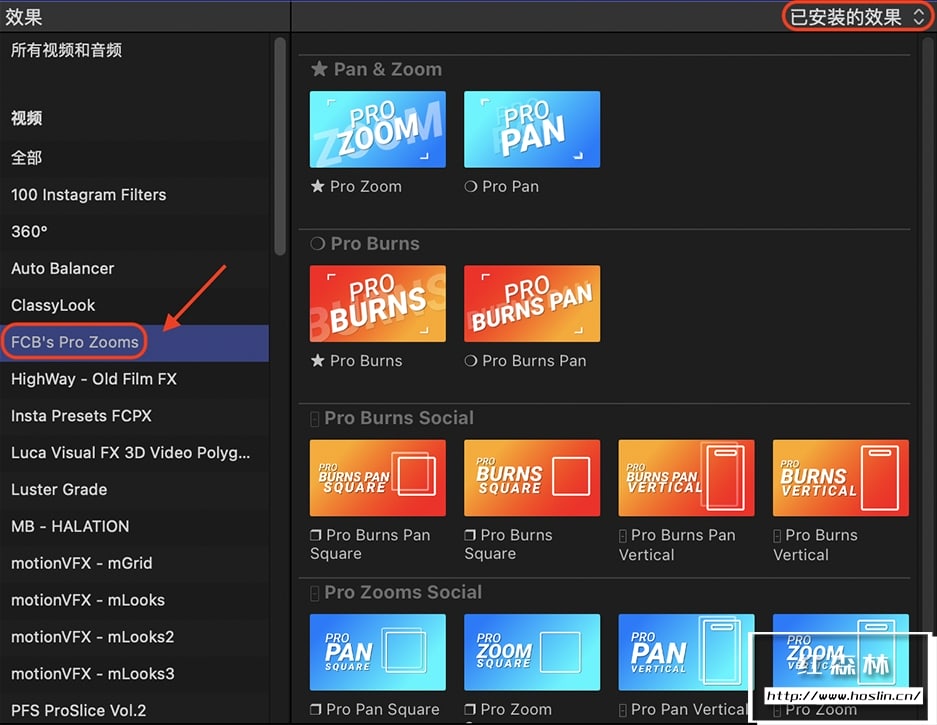The height and width of the screenshot is (725, 937).
Task: Click the Pro Burns Pan Vertical label
Action: [x=677, y=544]
